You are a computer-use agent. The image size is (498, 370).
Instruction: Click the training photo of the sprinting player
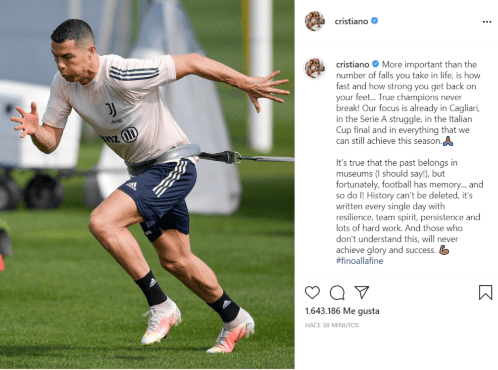(147, 184)
